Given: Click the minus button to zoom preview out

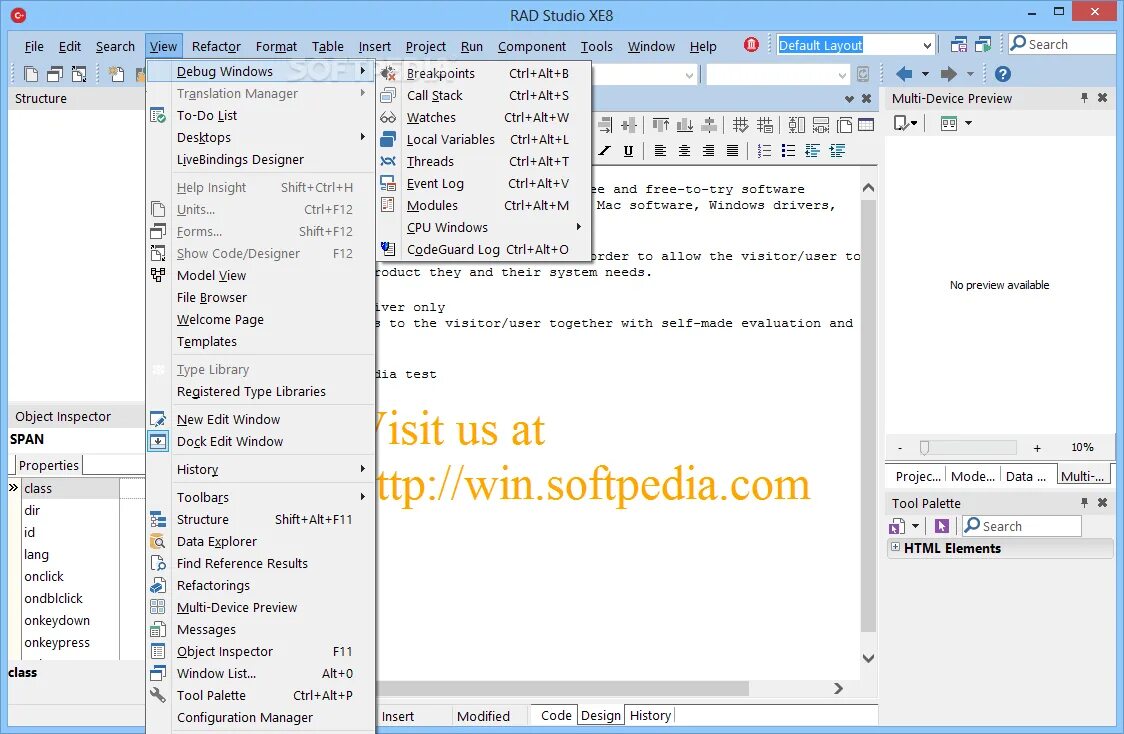Looking at the screenshot, I should 900,448.
